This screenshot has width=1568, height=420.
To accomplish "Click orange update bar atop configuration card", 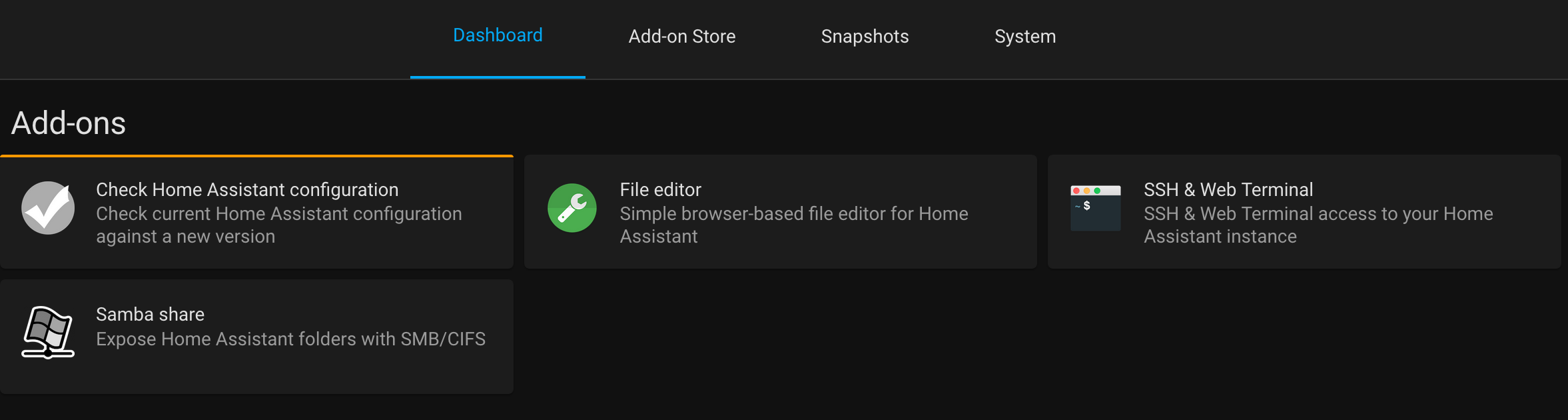I will pyautogui.click(x=256, y=156).
